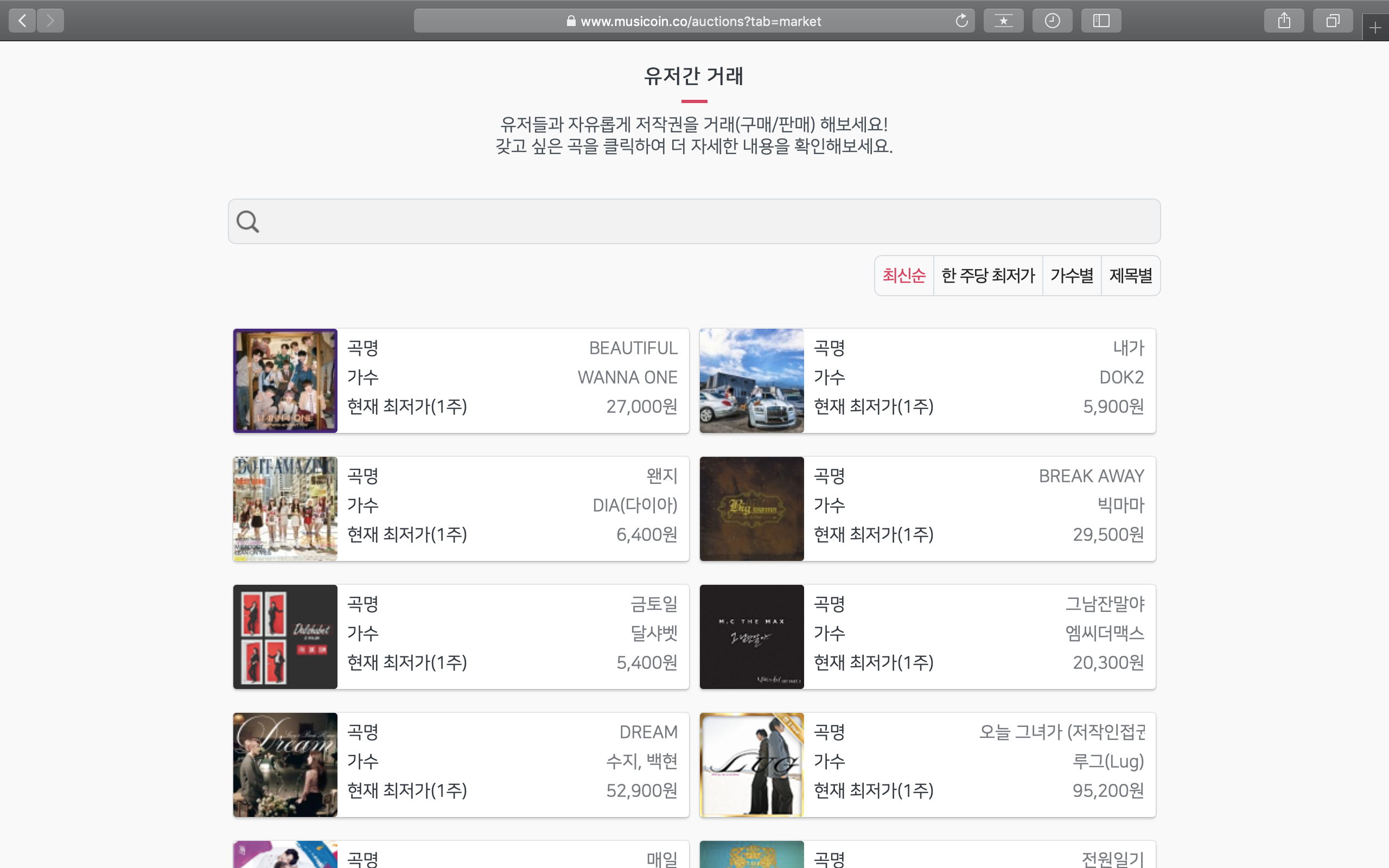Click the share icon in toolbar
1389x868 pixels.
coord(1284,21)
